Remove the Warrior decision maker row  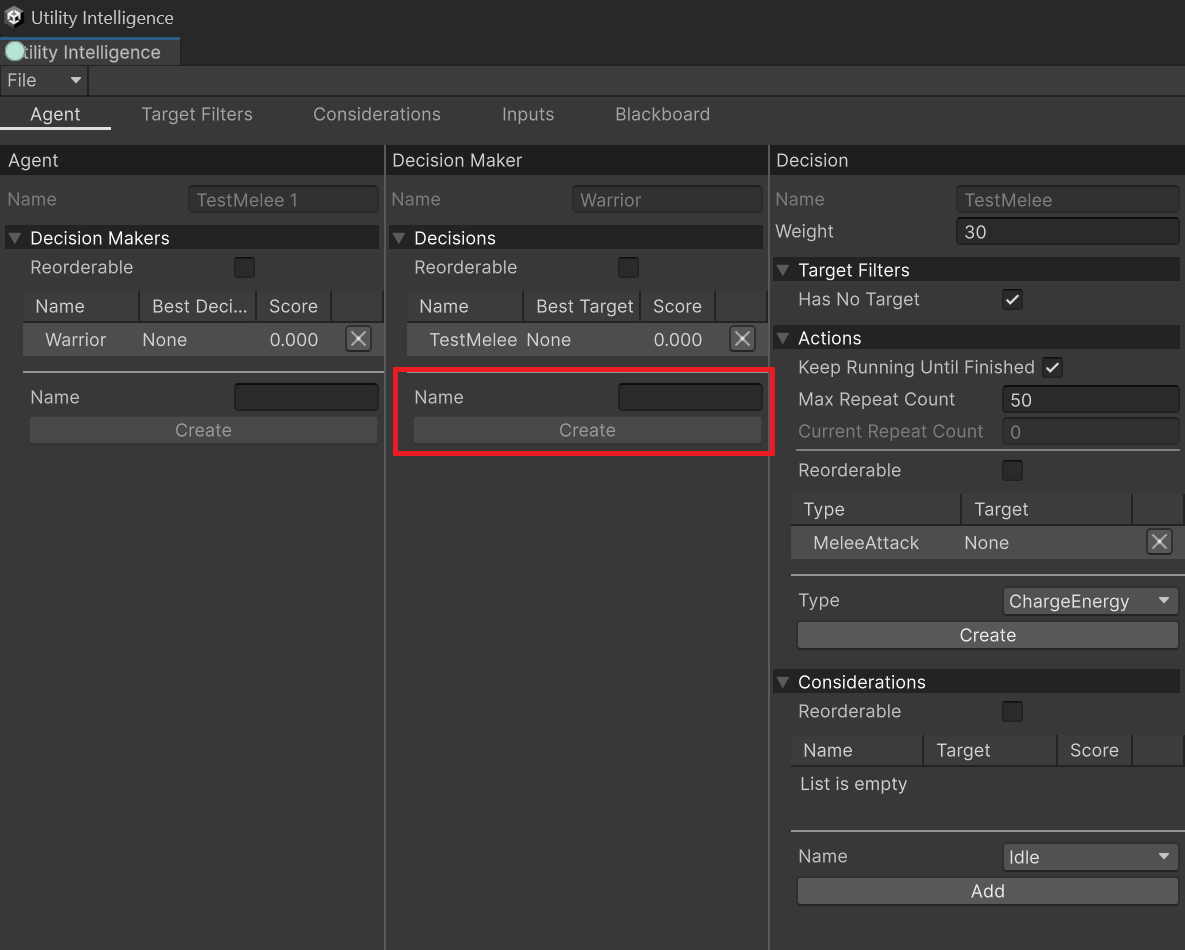tap(358, 339)
